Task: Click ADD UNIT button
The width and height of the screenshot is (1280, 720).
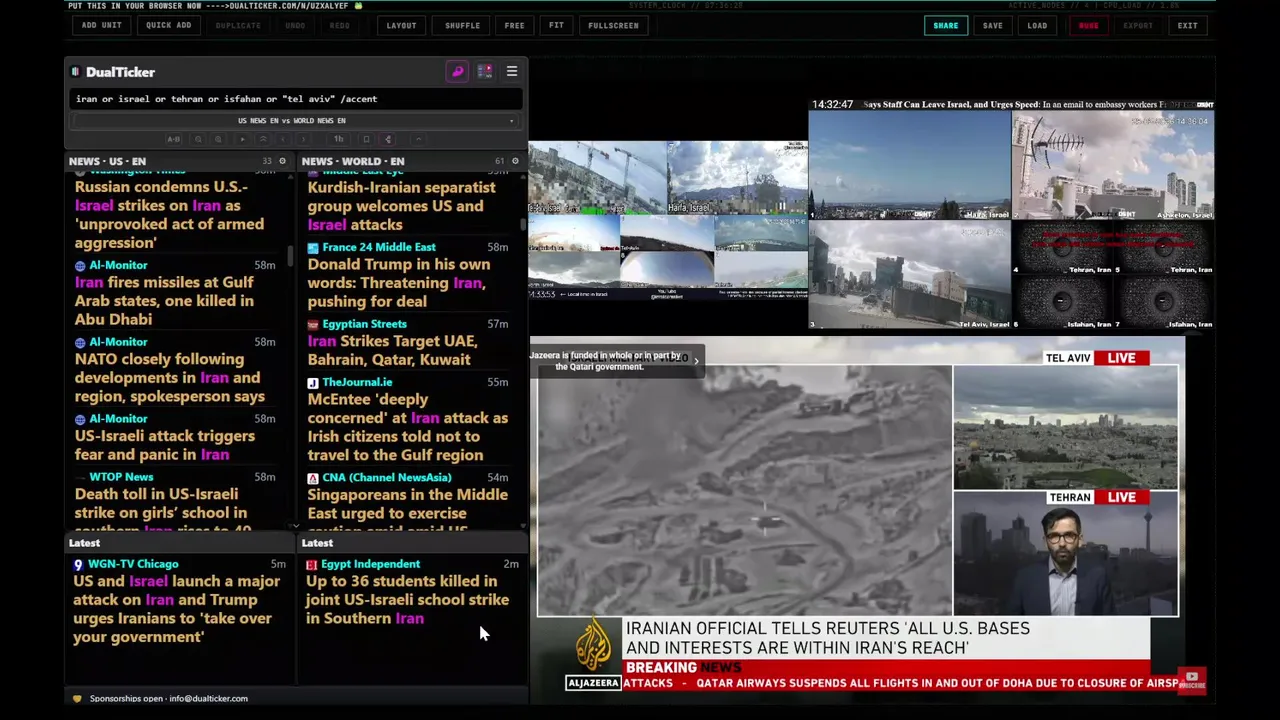Action: [x=101, y=26]
